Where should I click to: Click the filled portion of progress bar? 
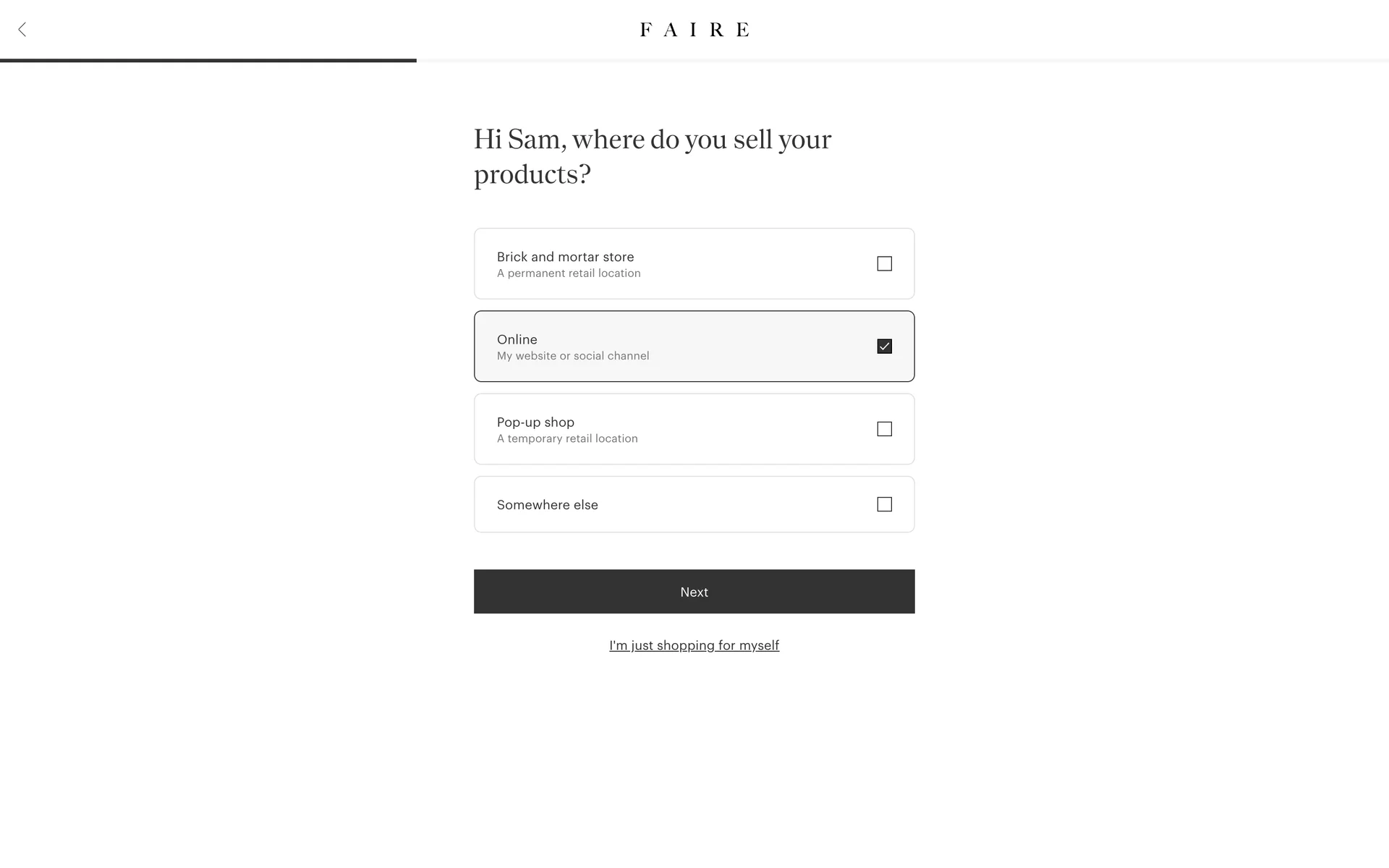208,61
